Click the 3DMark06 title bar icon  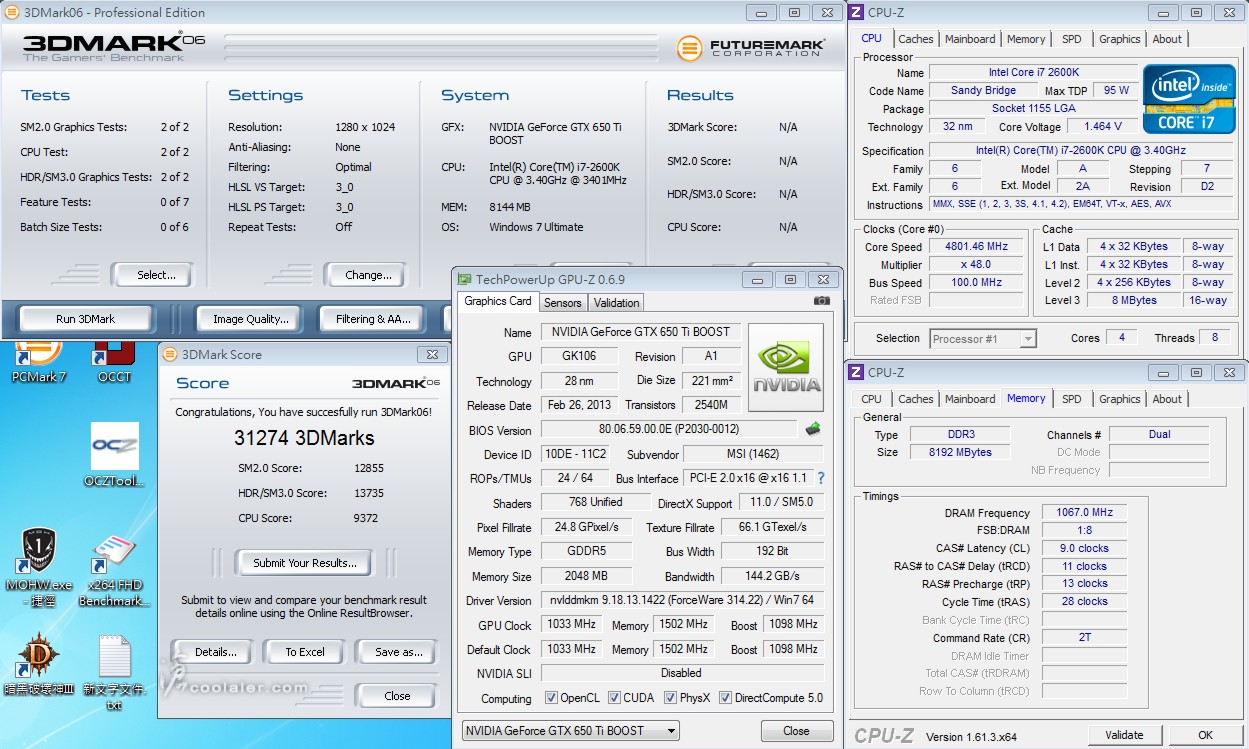tap(12, 13)
